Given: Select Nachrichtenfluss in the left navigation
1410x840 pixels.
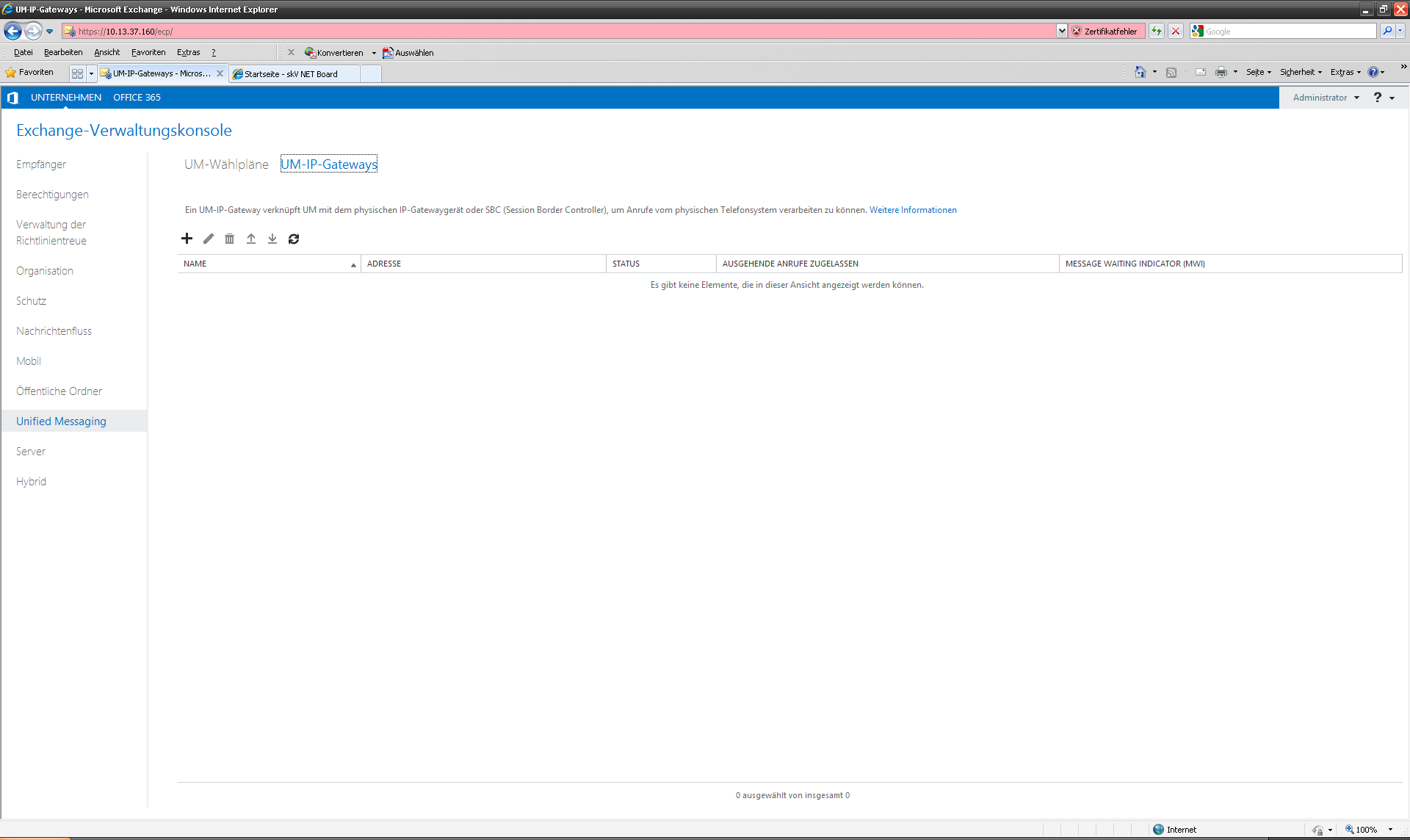Looking at the screenshot, I should 54,331.
